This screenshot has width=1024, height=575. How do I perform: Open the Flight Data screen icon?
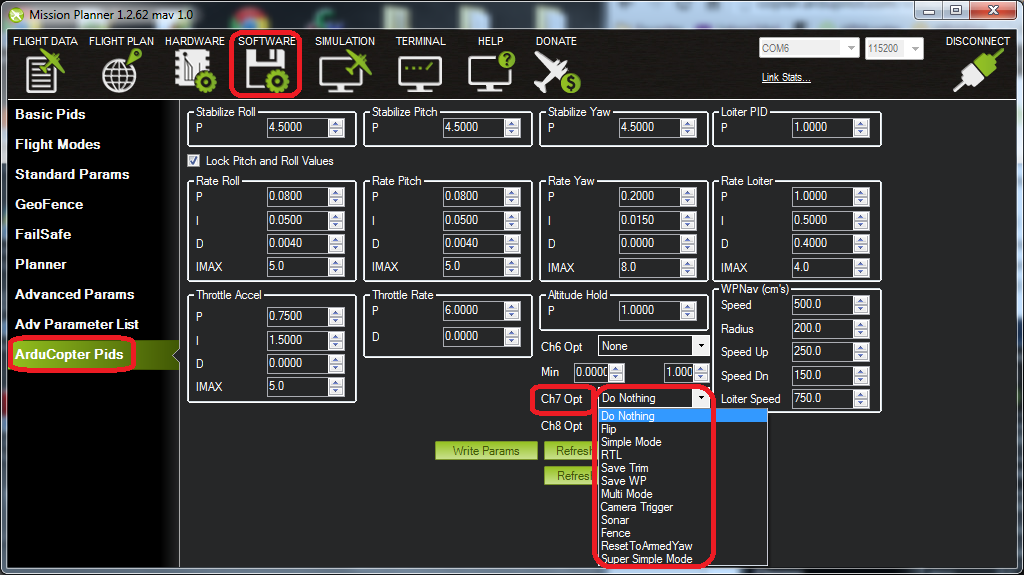tap(45, 72)
